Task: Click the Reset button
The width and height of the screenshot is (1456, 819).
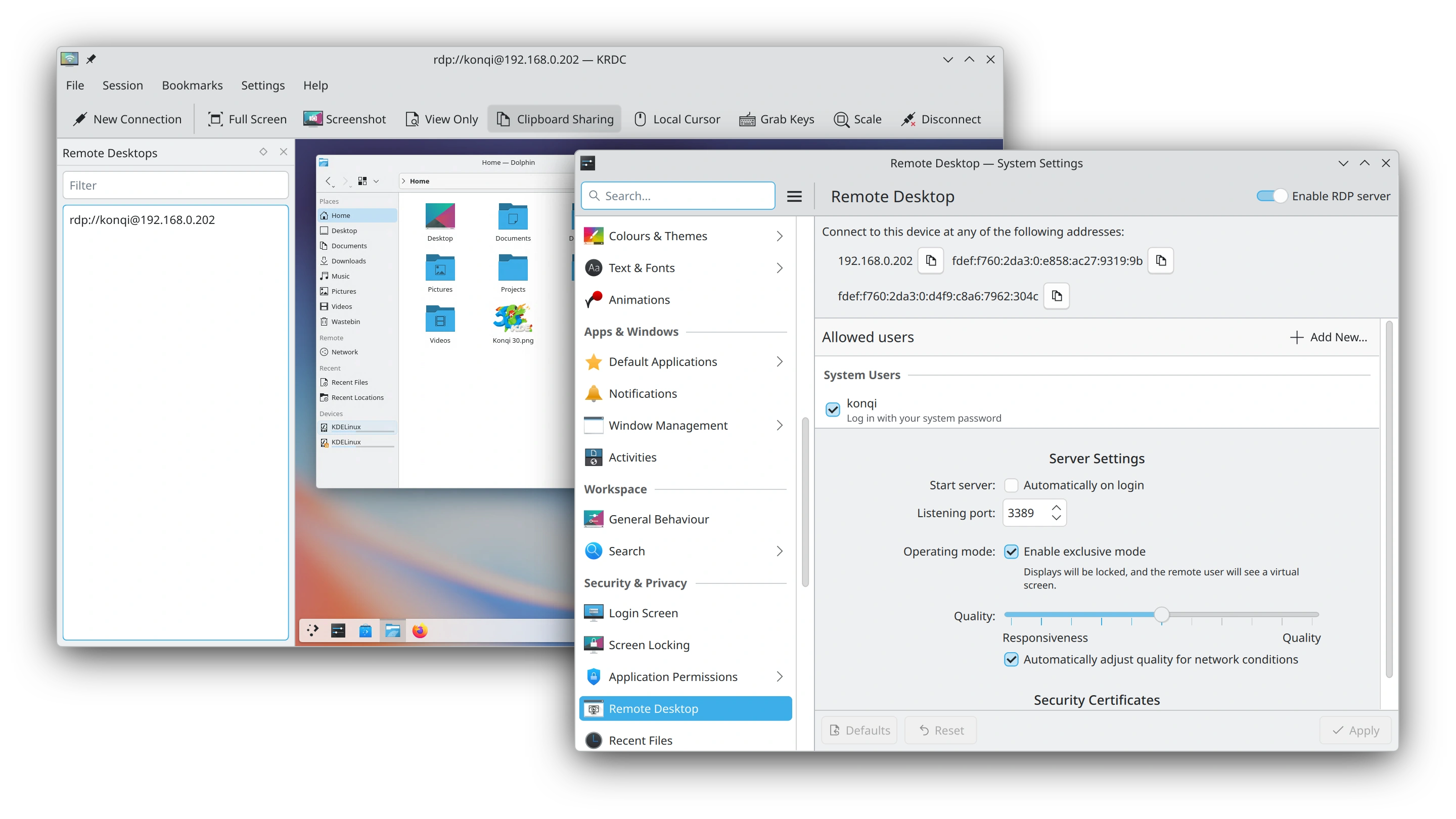Action: (x=940, y=730)
